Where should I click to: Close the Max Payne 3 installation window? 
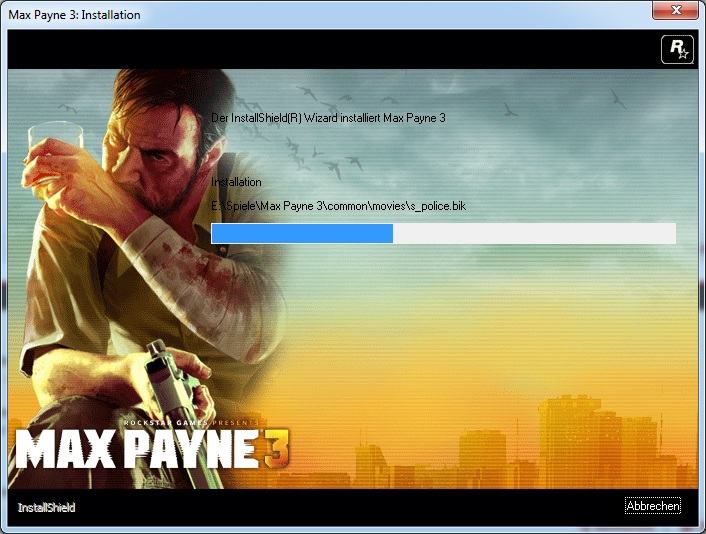point(675,9)
